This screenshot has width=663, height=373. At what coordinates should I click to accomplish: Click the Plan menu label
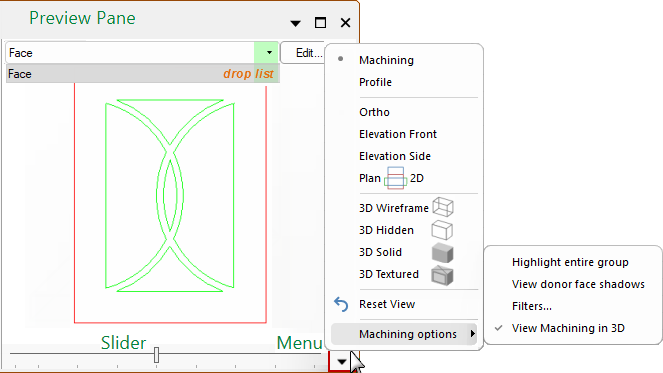pyautogui.click(x=370, y=178)
